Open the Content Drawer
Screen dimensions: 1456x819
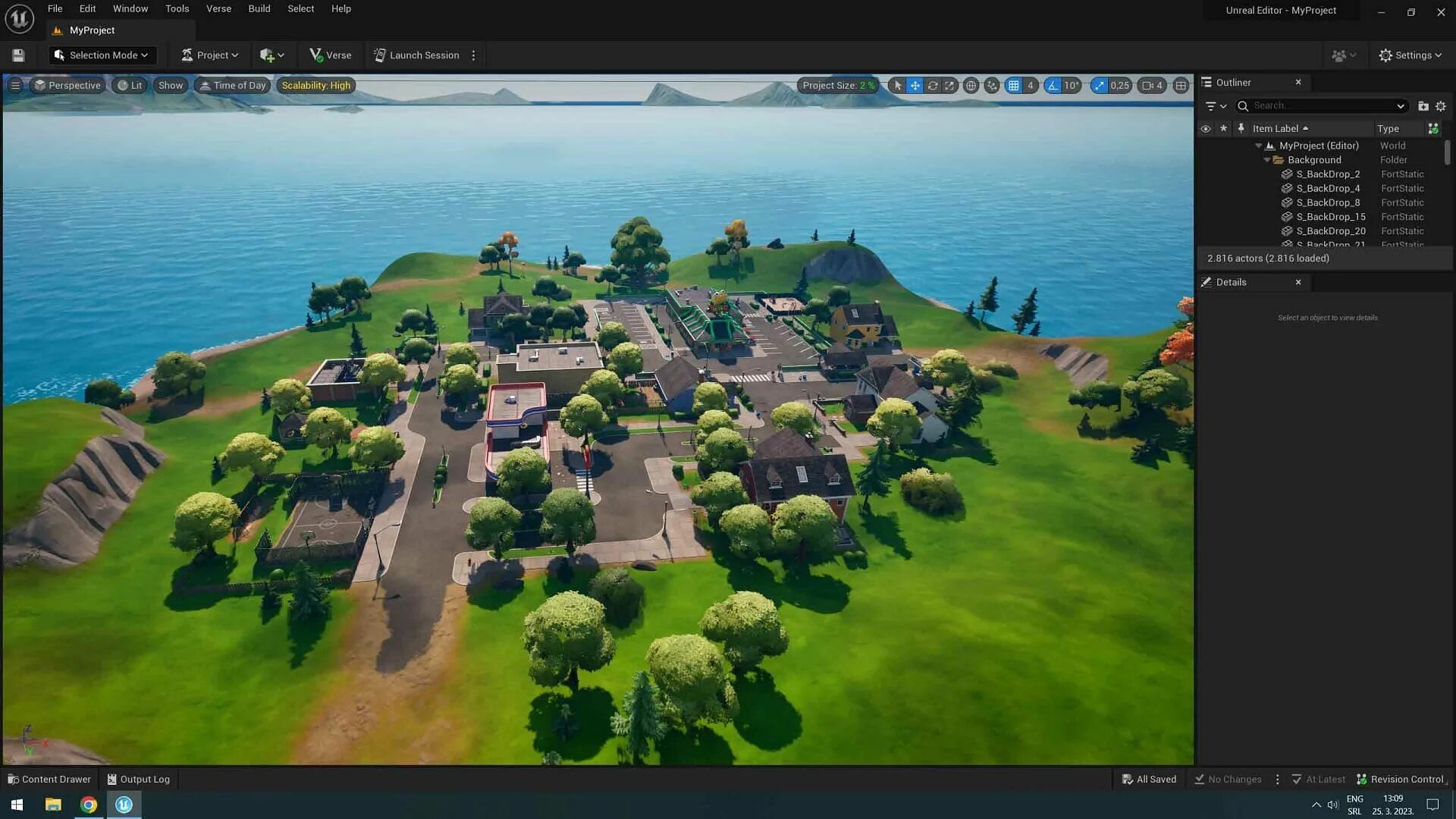point(49,779)
